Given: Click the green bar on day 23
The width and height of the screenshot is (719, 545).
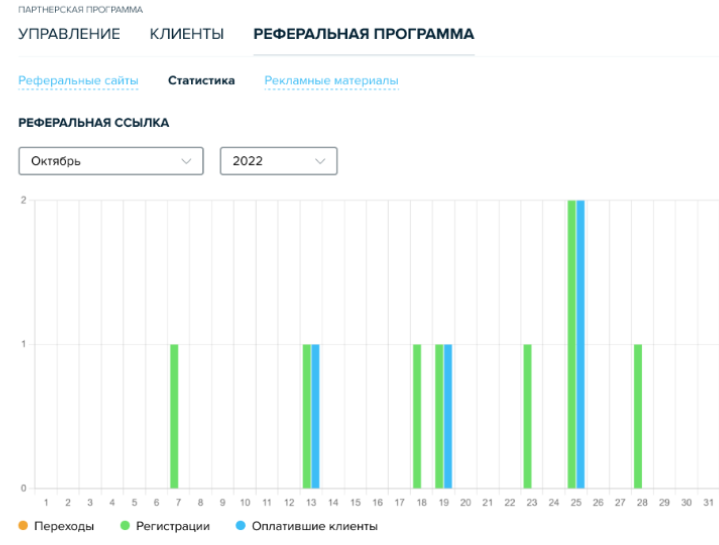Looking at the screenshot, I should [x=527, y=416].
